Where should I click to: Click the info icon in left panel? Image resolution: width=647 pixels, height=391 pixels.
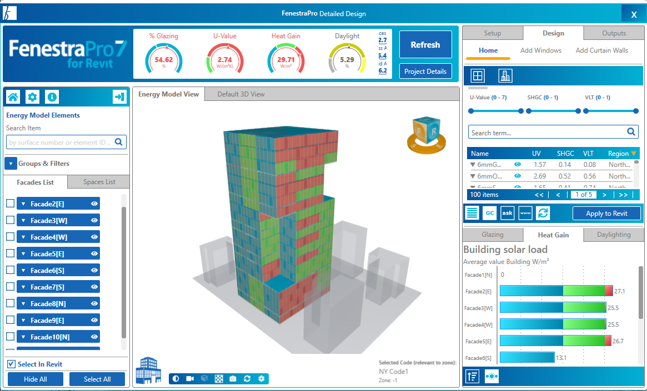pos(52,97)
